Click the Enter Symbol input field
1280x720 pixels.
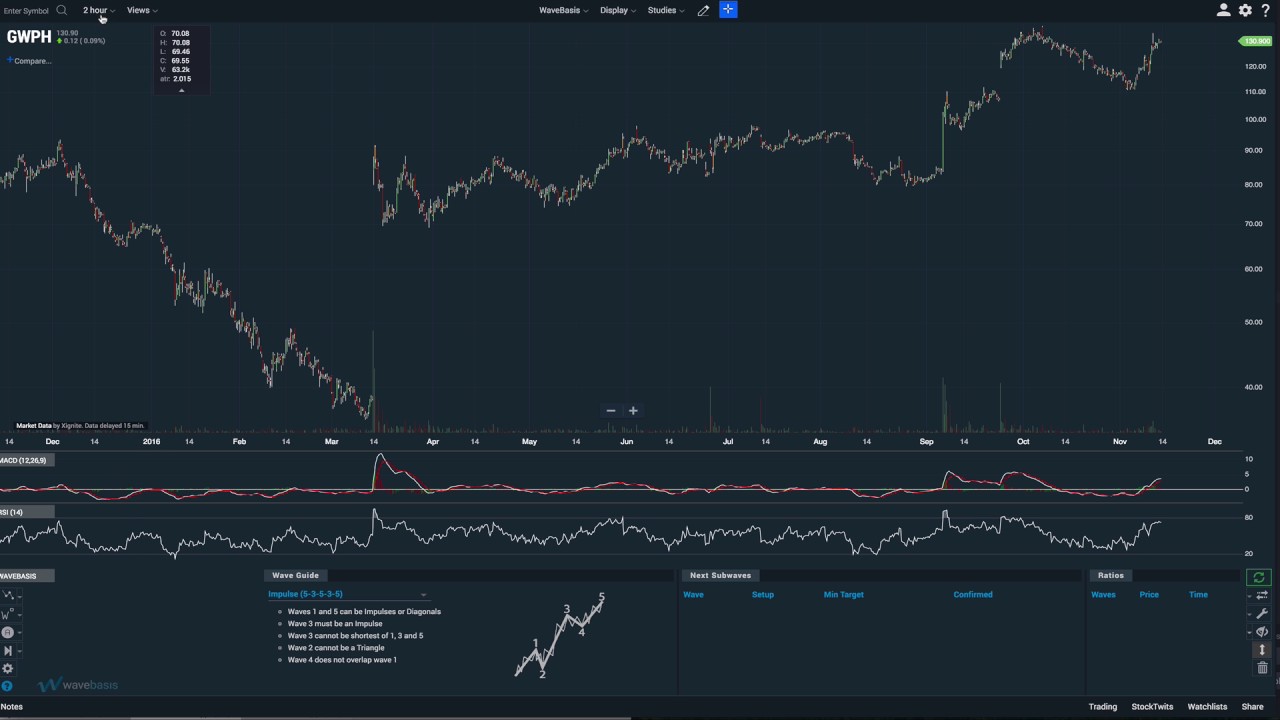[26, 10]
